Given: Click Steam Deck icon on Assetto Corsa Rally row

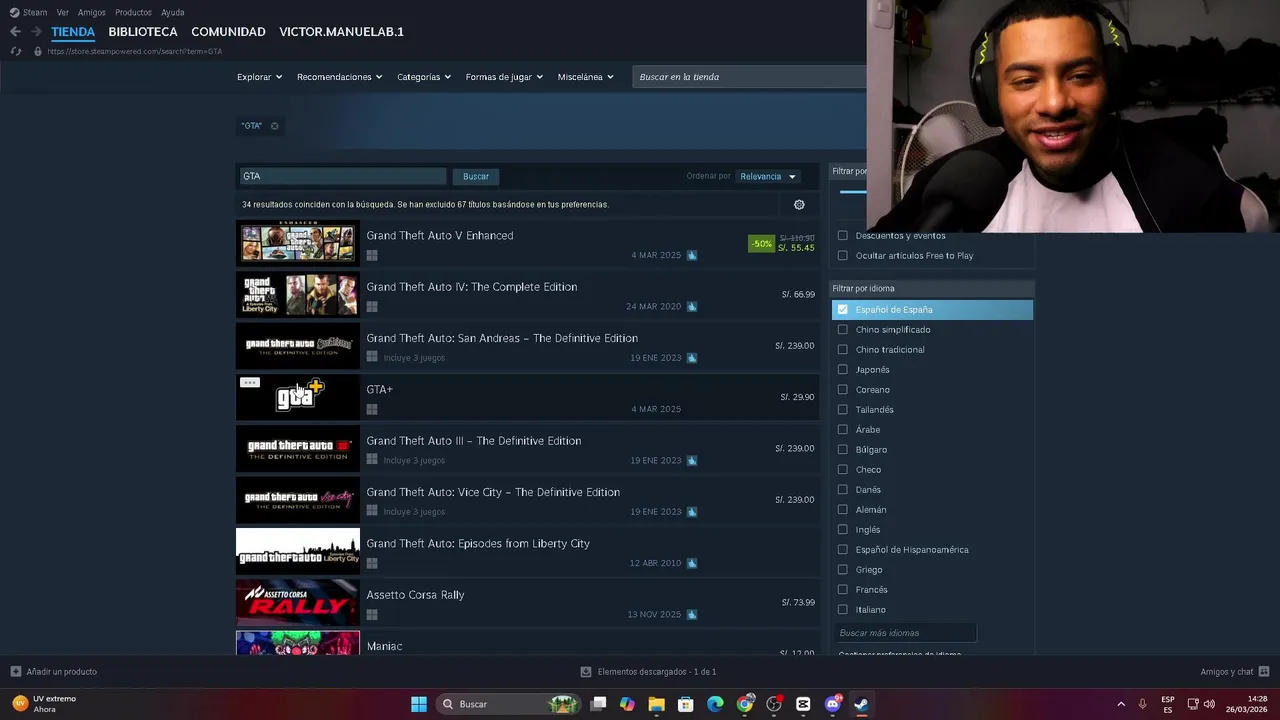Looking at the screenshot, I should (x=692, y=615).
